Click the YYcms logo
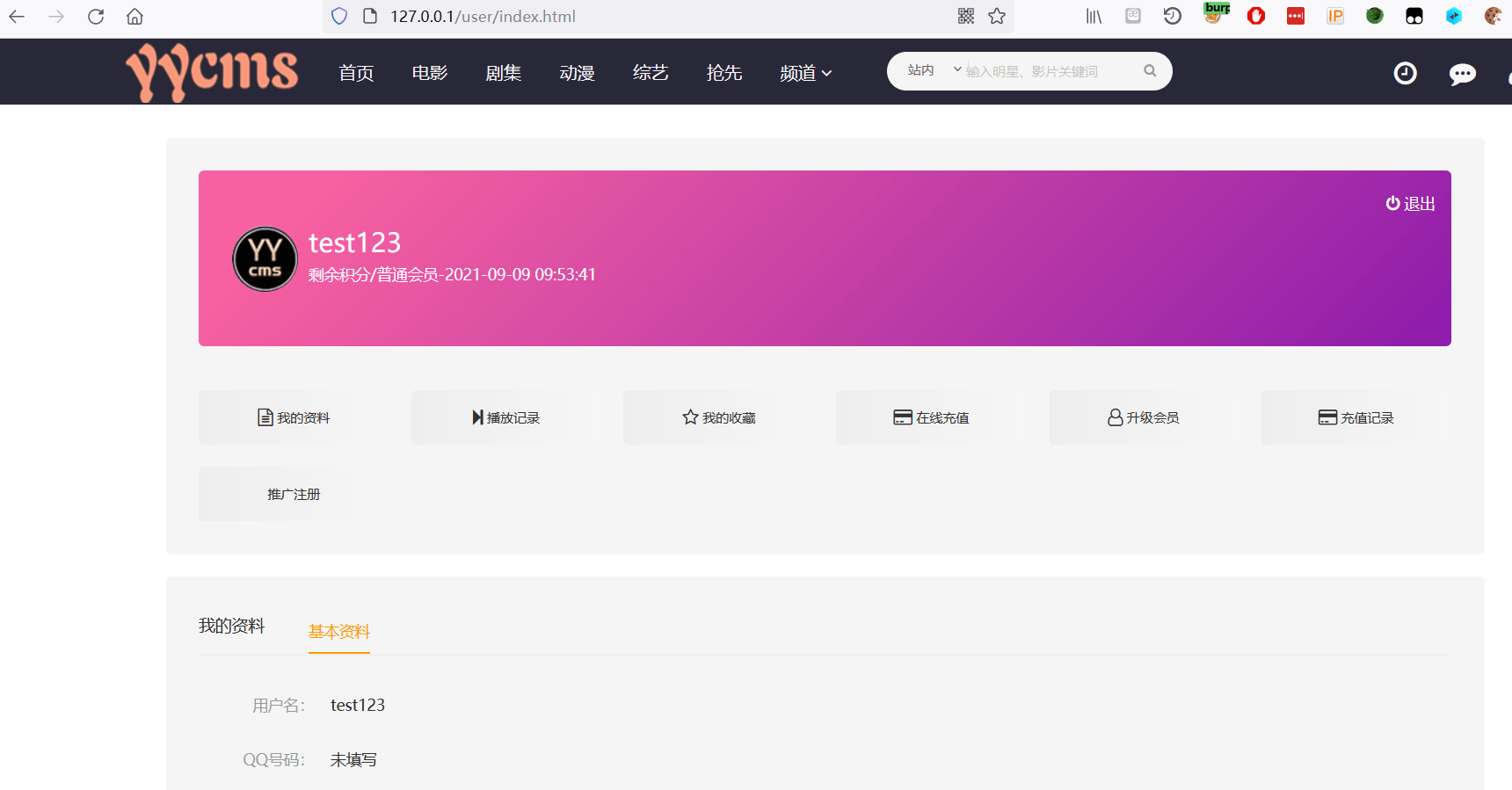The width and height of the screenshot is (1512, 790). [x=212, y=72]
